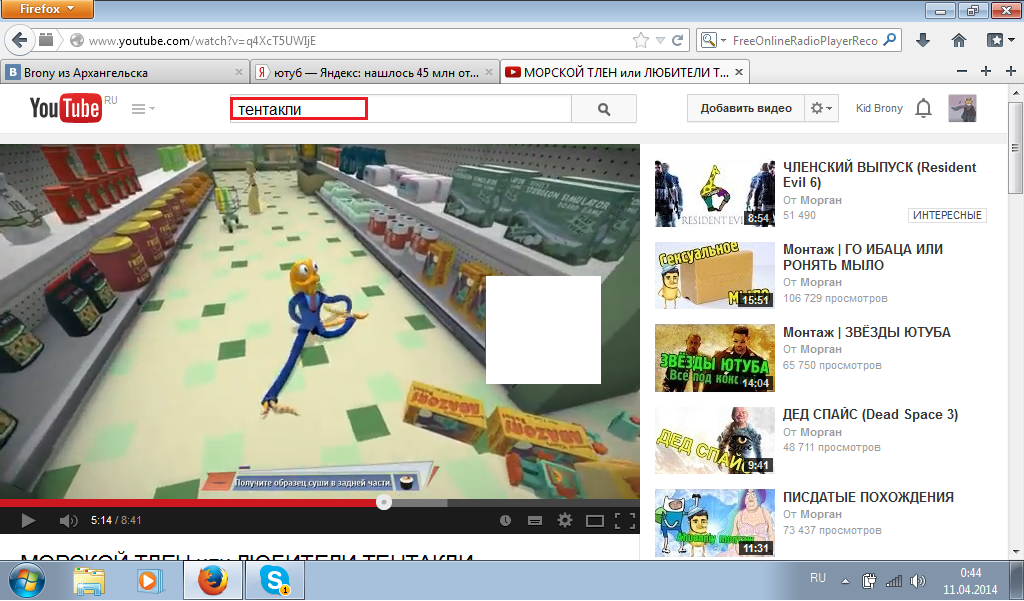Click the ЗВЁЗДЫ ЮТУБА thumbnail
The image size is (1024, 601).
click(x=714, y=358)
